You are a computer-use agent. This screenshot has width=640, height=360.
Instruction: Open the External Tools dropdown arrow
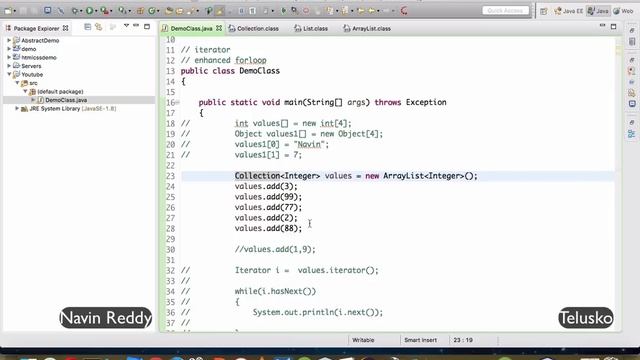coord(111,11)
